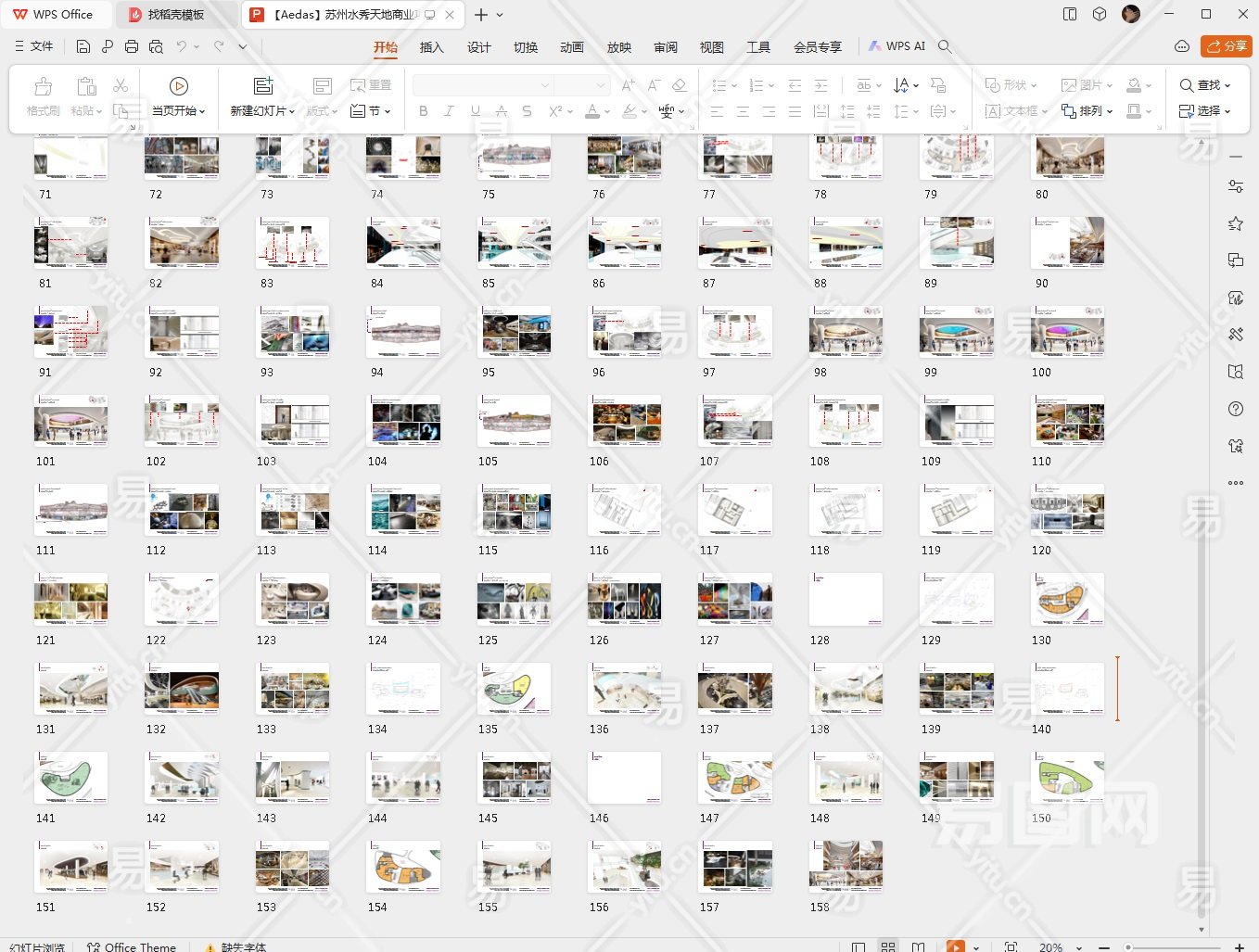This screenshot has width=1259, height=952.
Task: Open the 插入 Insert tab
Action: [431, 47]
